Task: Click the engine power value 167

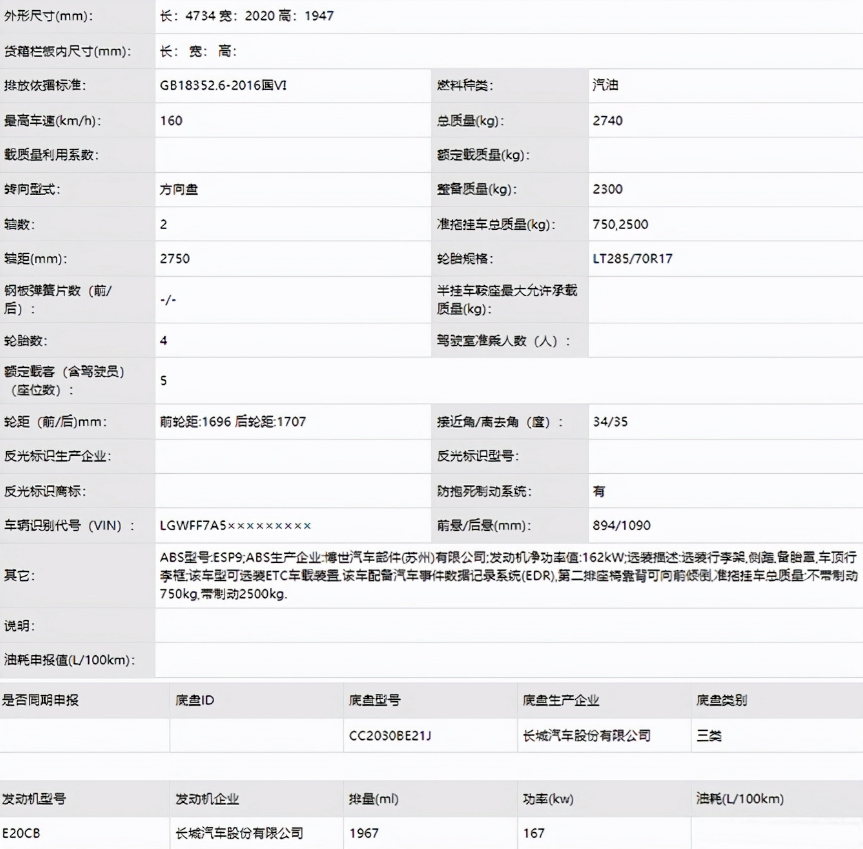Action: (x=533, y=832)
